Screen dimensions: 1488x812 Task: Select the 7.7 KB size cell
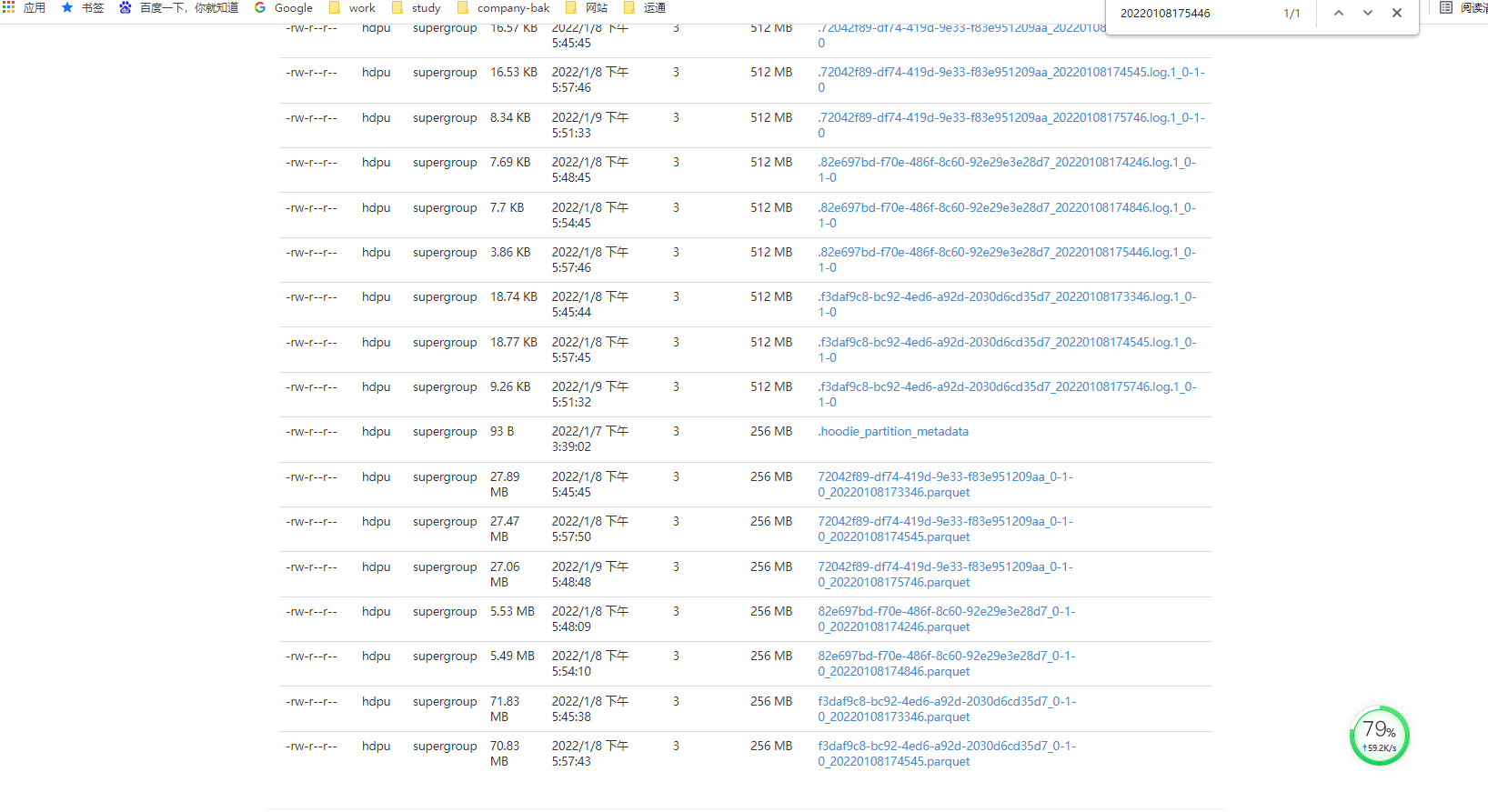click(508, 207)
